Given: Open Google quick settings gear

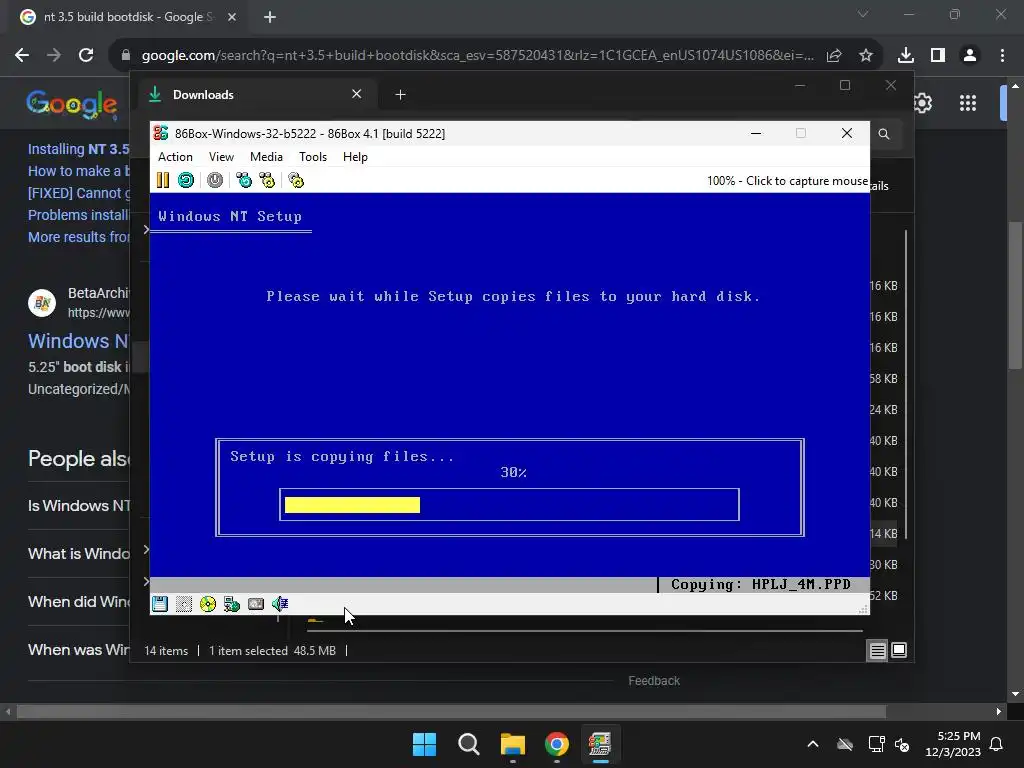Looking at the screenshot, I should (922, 103).
